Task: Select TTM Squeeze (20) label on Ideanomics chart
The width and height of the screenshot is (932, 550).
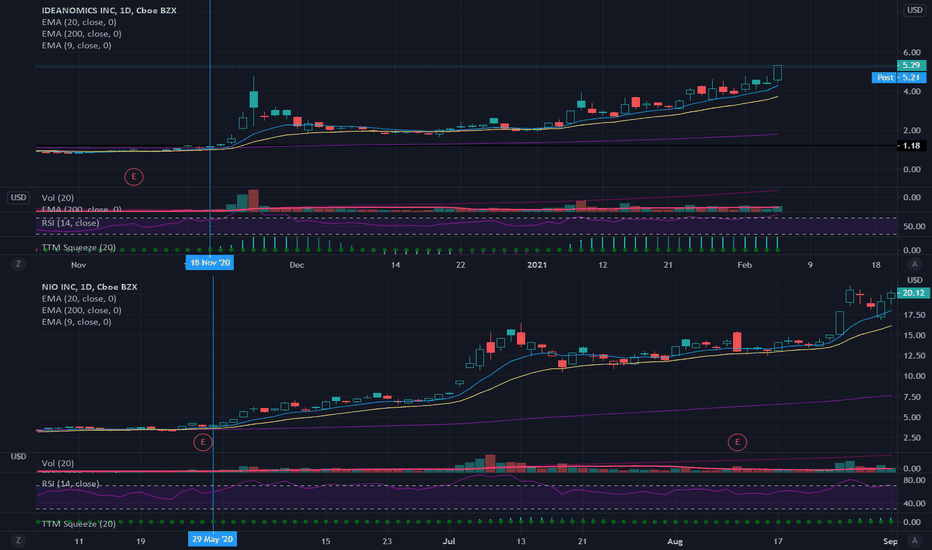Action: (x=78, y=247)
